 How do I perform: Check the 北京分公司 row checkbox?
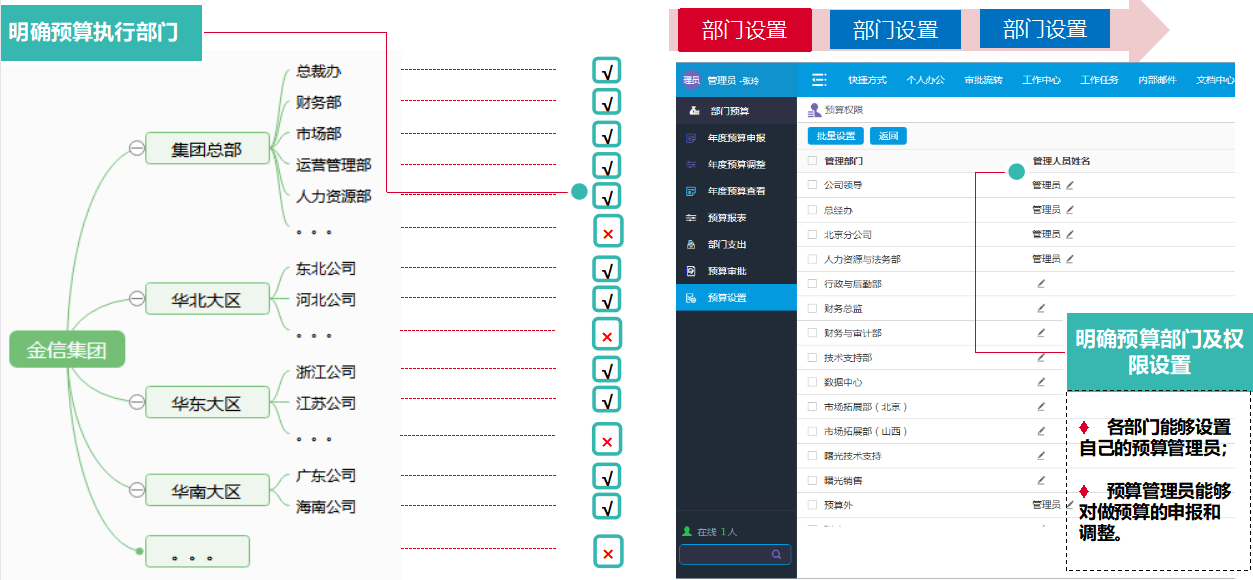pyautogui.click(x=813, y=235)
